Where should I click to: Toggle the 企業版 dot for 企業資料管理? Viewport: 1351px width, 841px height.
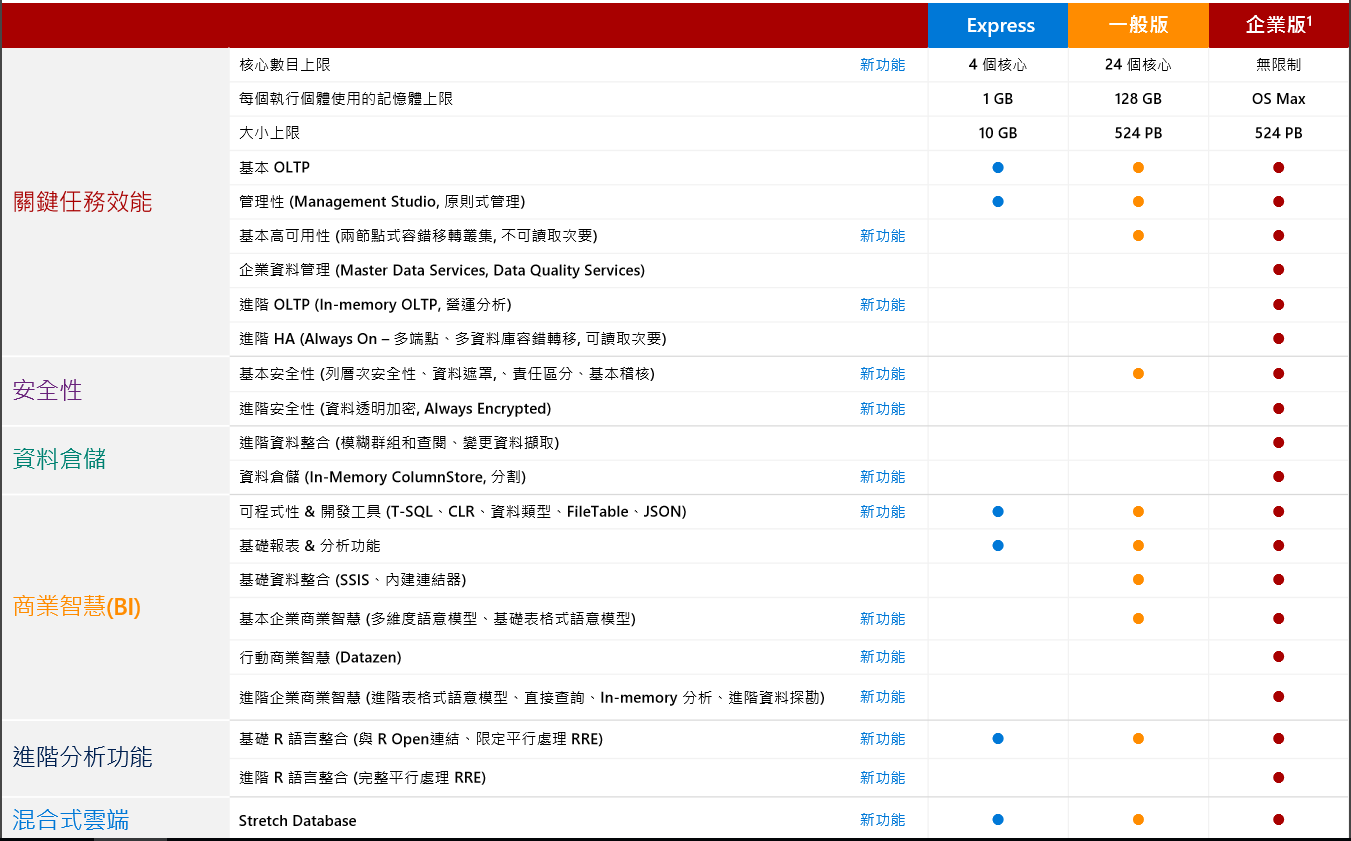1278,270
